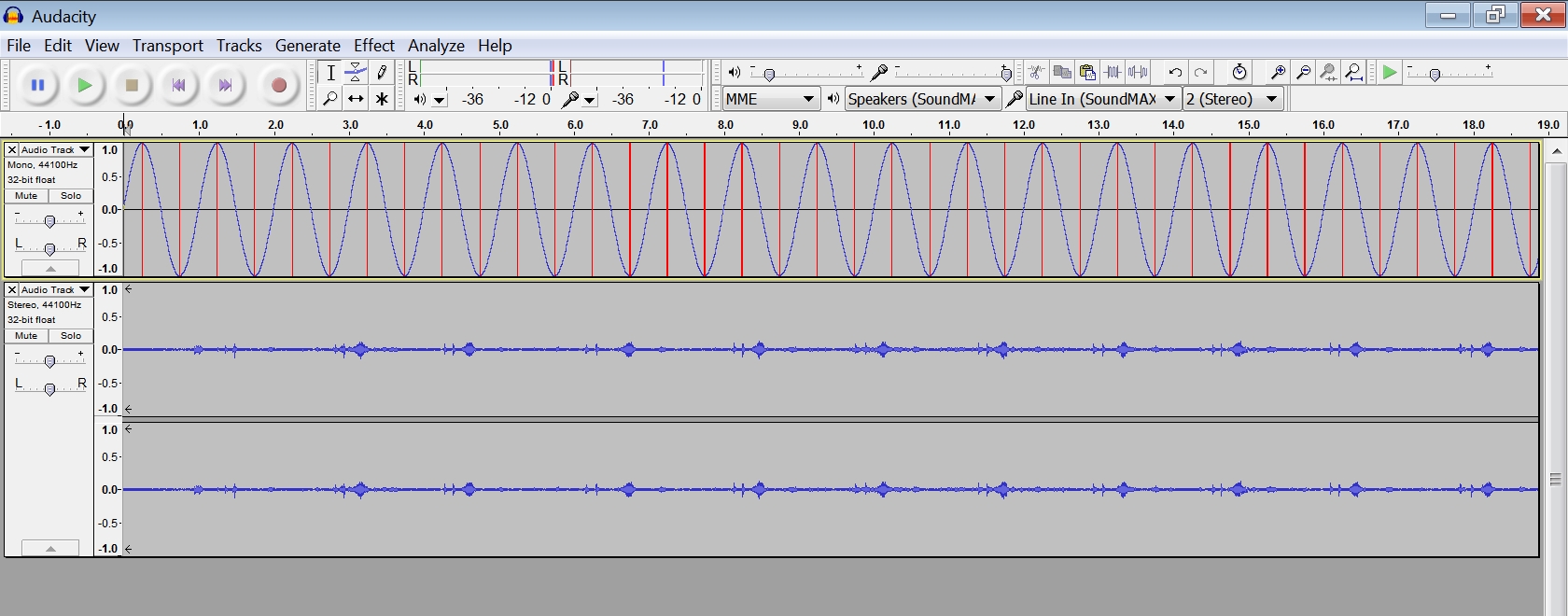
Task: Choose the Time Shift tool
Action: (x=356, y=99)
